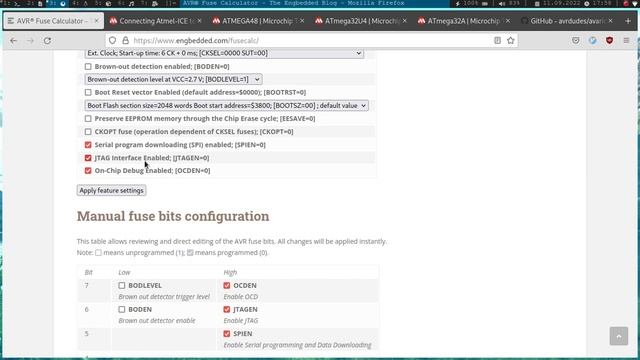Close the ATmega32A tab
The image size is (640, 360).
[507, 21]
